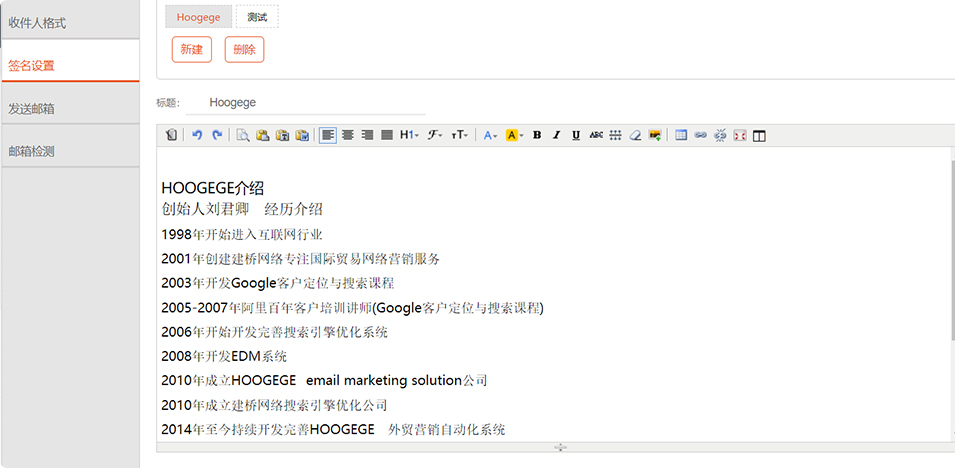This screenshot has height=468, width=955.
Task: Insert a horizontal rule line
Action: [615, 135]
